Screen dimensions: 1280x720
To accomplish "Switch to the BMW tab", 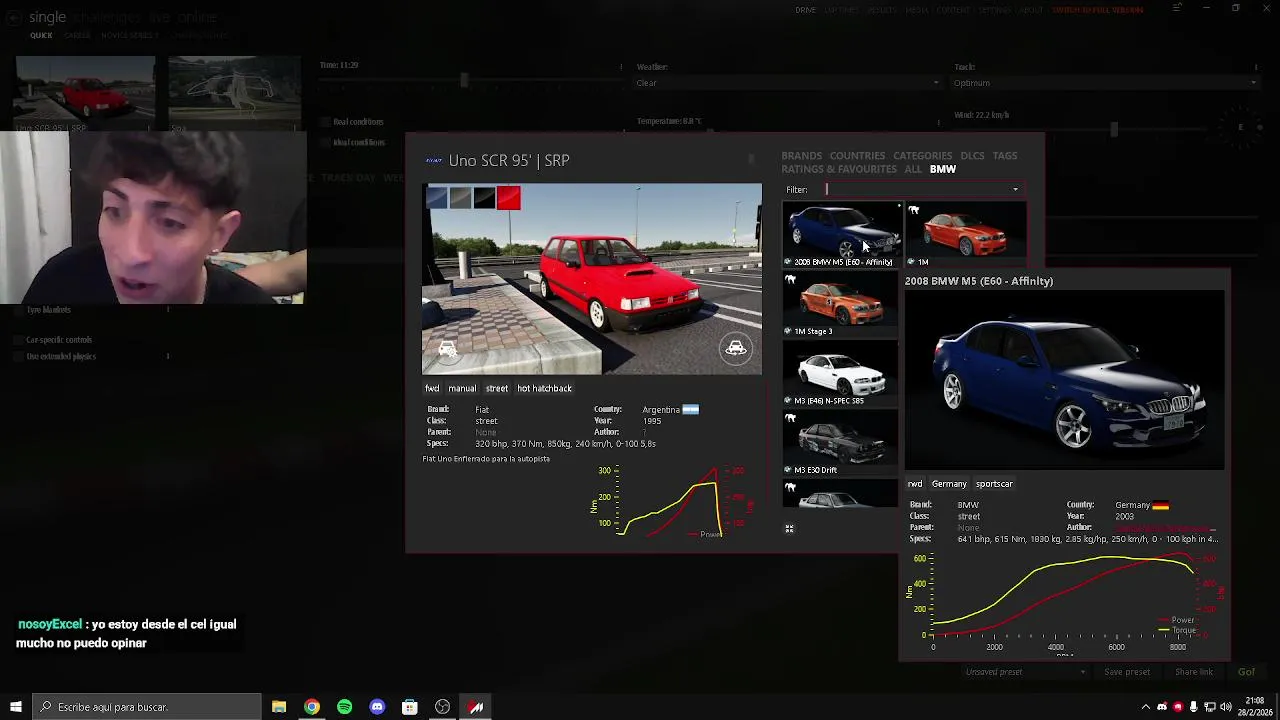I will pos(943,169).
